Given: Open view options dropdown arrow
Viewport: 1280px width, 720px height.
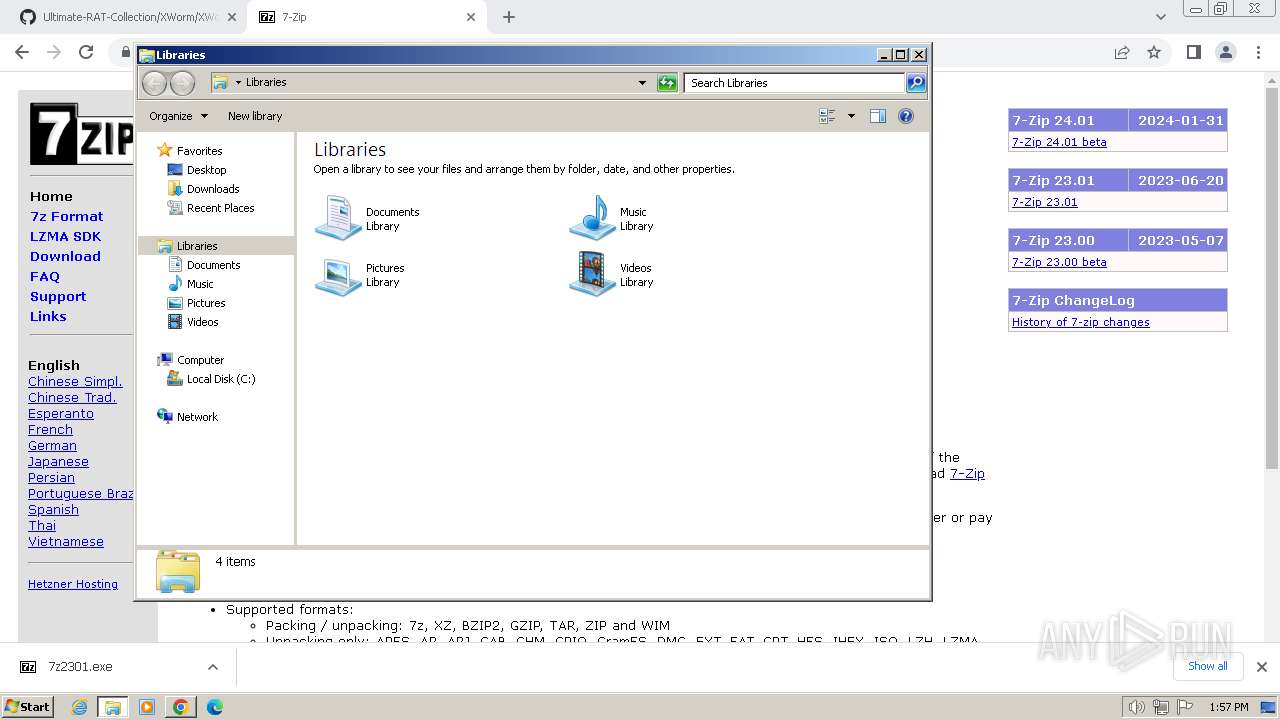Looking at the screenshot, I should pyautogui.click(x=851, y=116).
